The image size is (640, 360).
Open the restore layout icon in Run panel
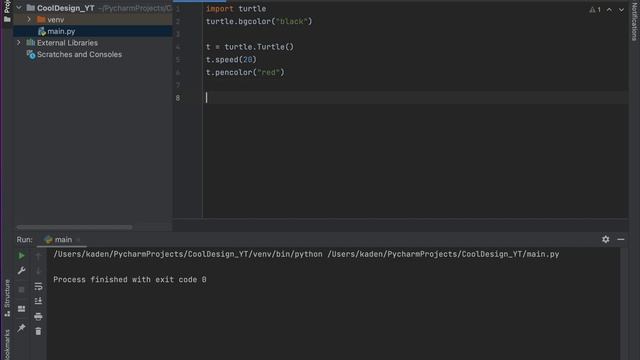(x=21, y=309)
